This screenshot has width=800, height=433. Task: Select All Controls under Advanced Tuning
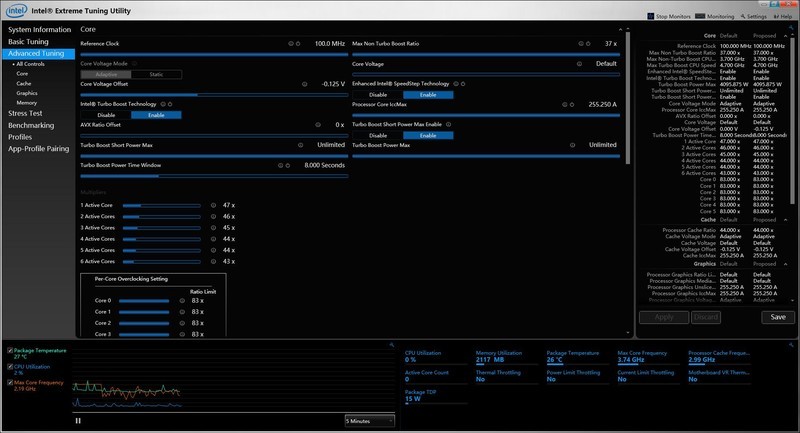(x=30, y=64)
